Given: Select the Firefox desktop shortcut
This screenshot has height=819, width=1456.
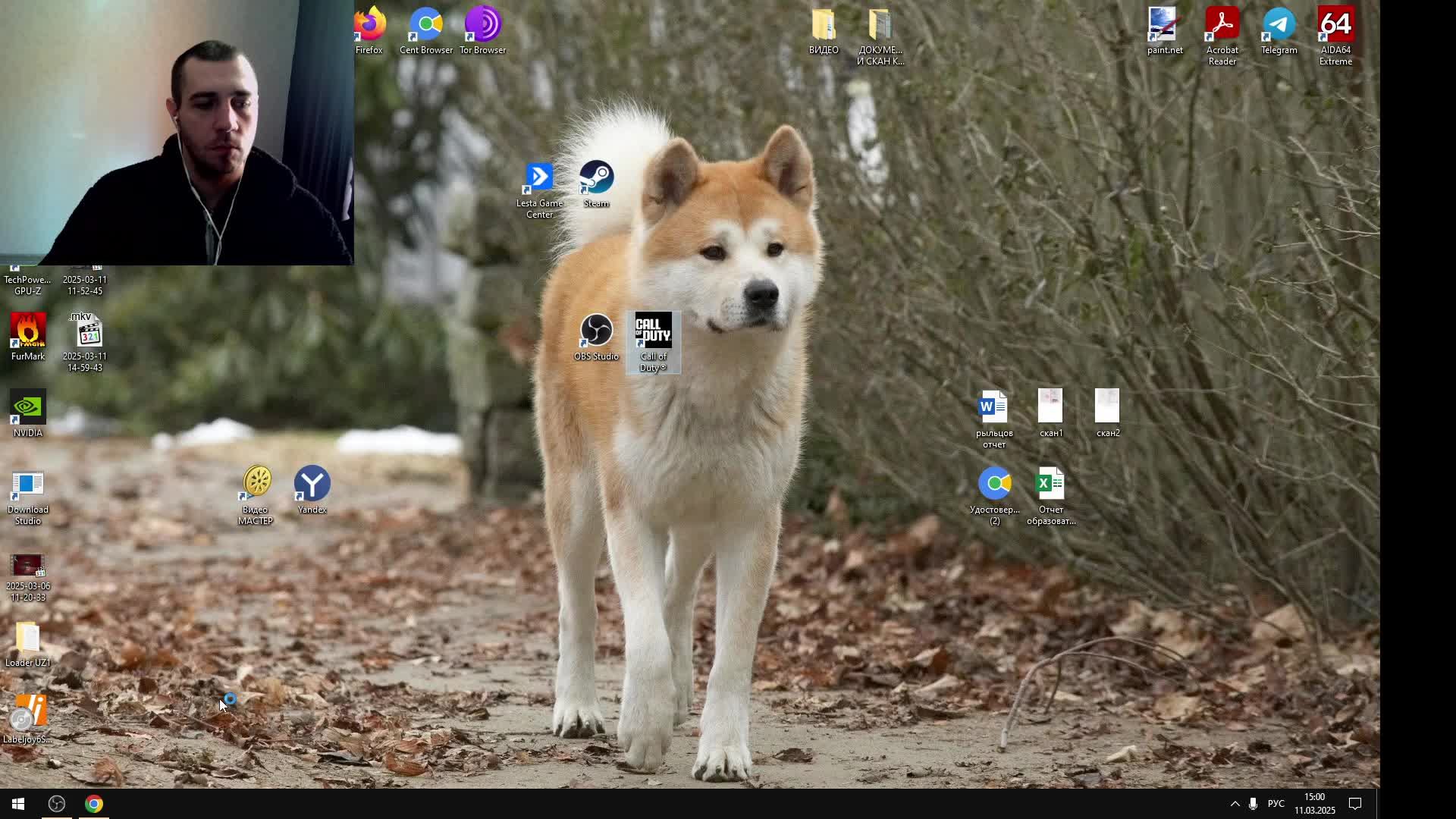Looking at the screenshot, I should pos(369,27).
